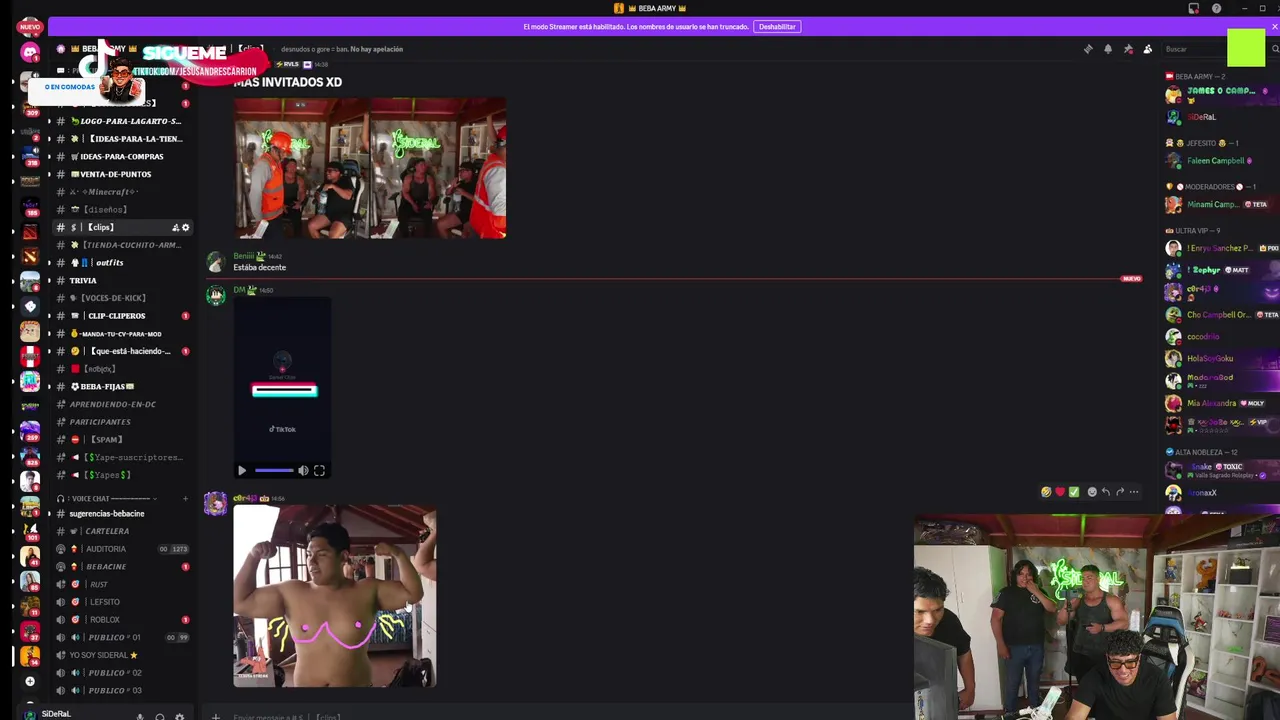This screenshot has height=720, width=1280.
Task: React with red heart on message
Action: 1060,492
